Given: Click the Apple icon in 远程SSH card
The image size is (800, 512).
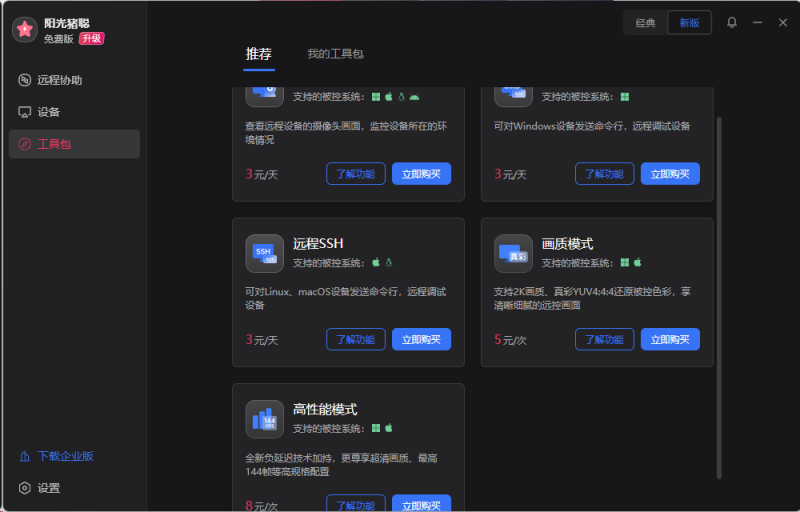Looking at the screenshot, I should [376, 262].
